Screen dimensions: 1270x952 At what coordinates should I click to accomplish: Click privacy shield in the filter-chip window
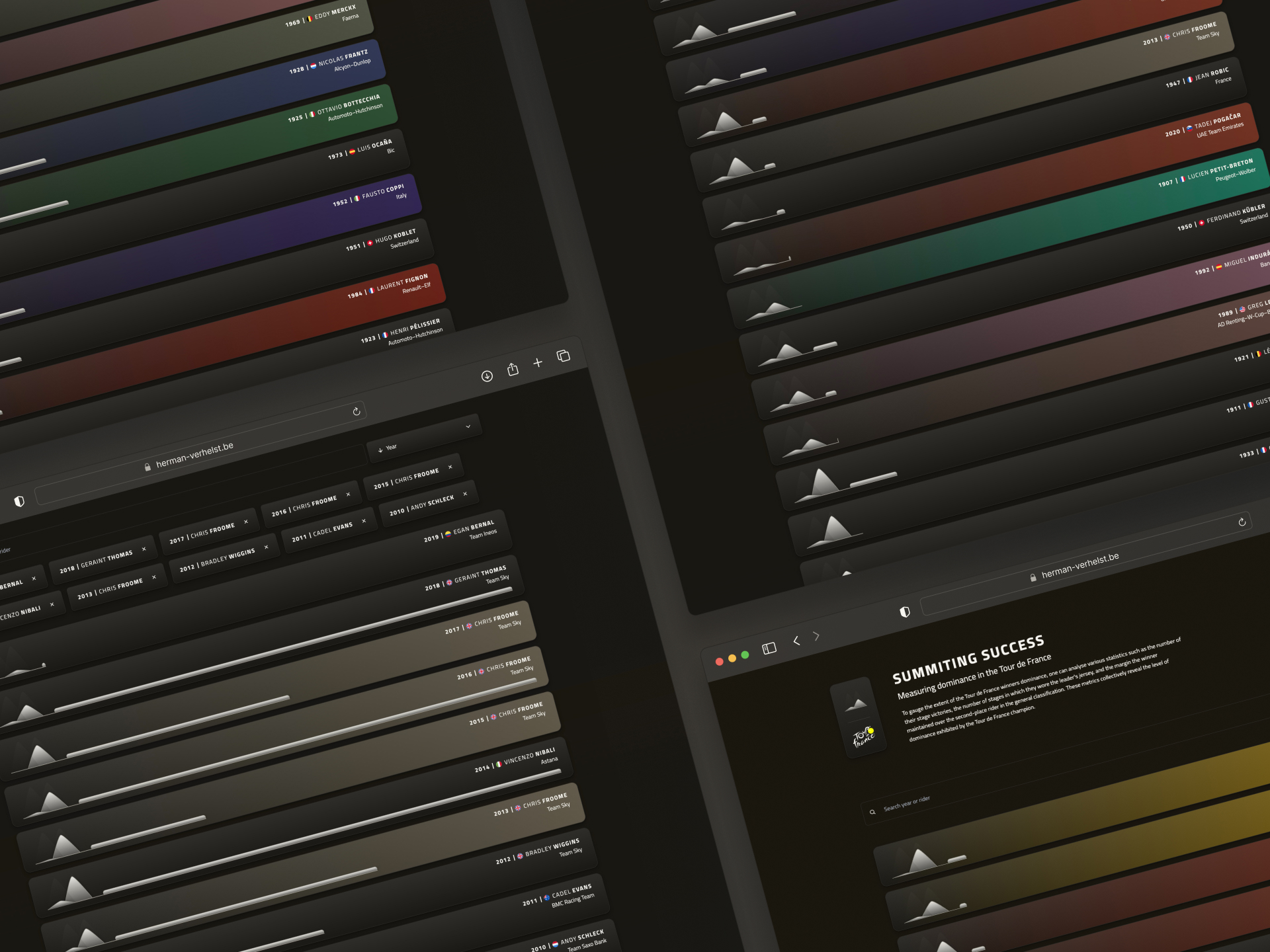point(19,501)
